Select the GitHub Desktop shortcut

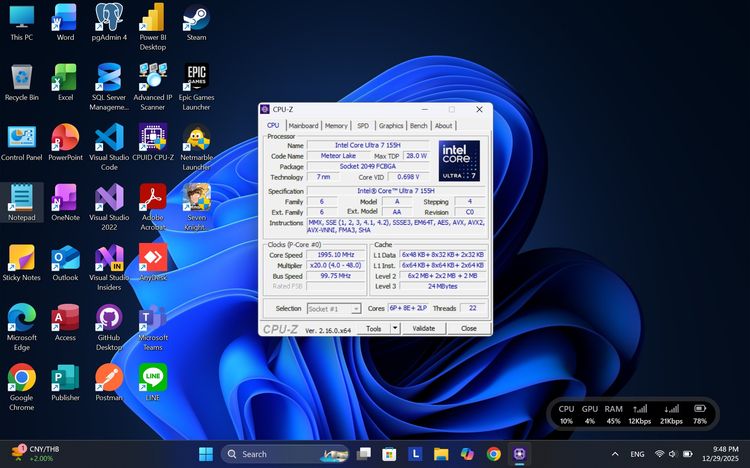pyautogui.click(x=109, y=328)
